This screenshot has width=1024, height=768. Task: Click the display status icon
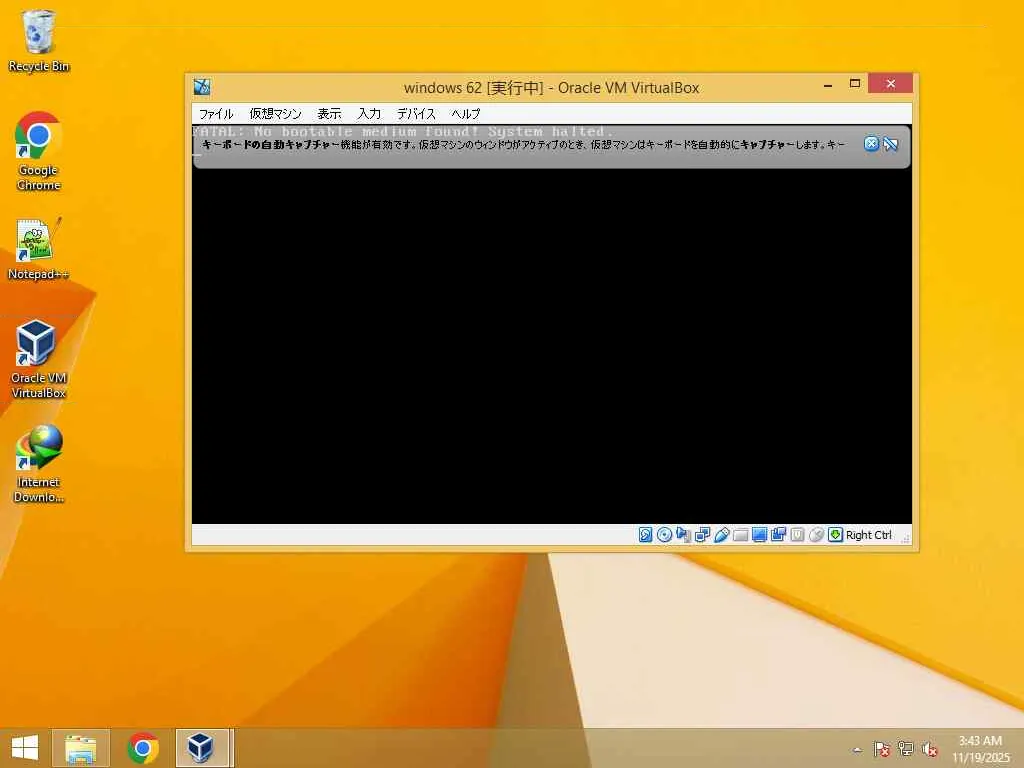coord(759,535)
